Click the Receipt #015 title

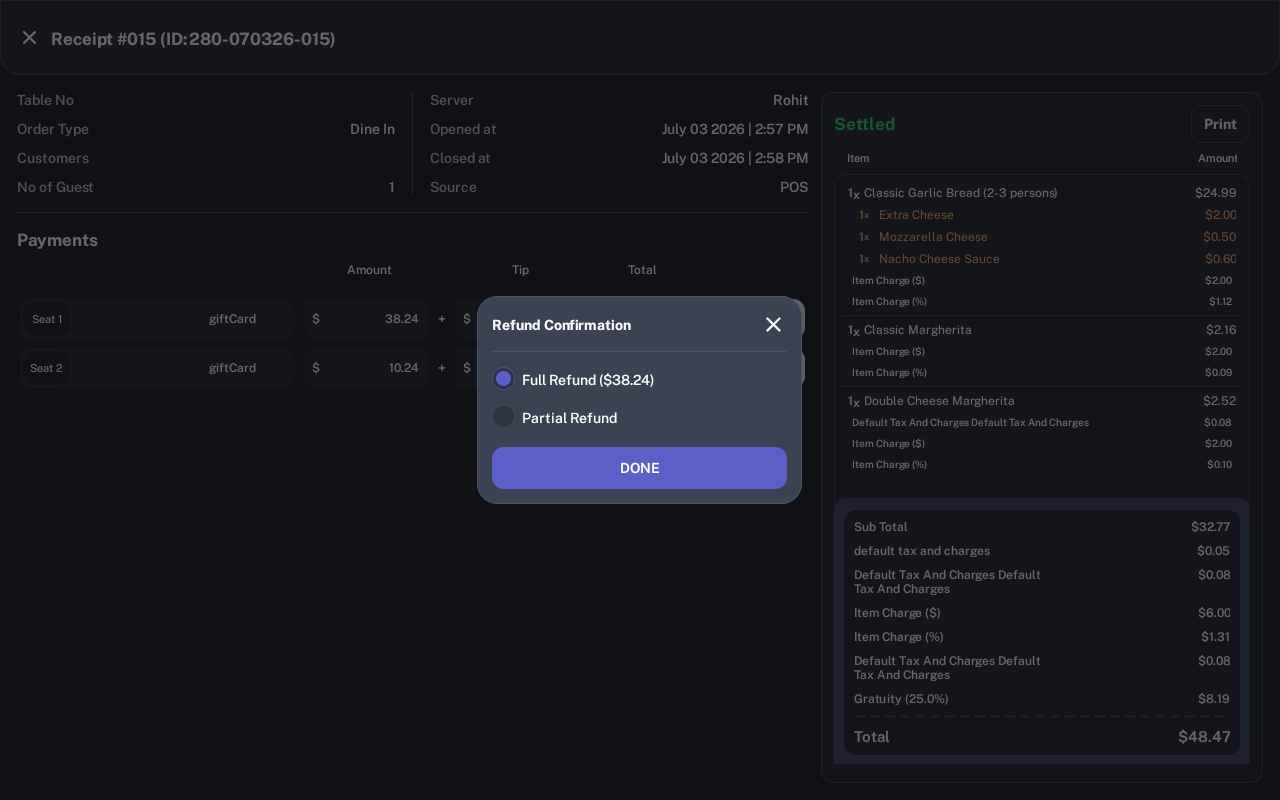(193, 39)
